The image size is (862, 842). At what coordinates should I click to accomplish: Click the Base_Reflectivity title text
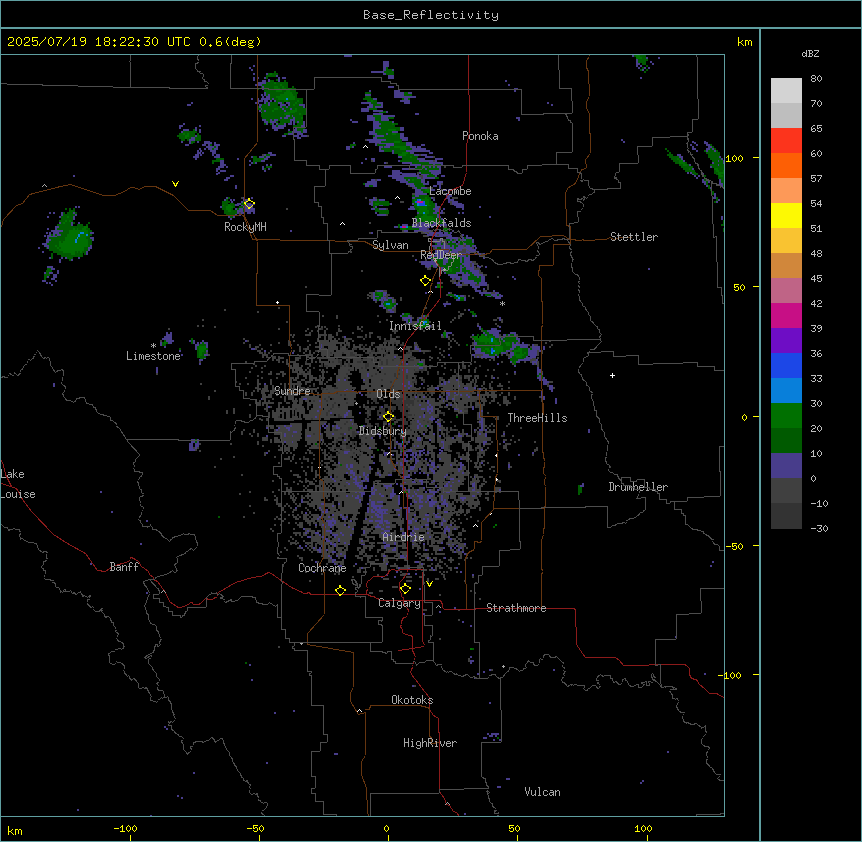pos(430,15)
